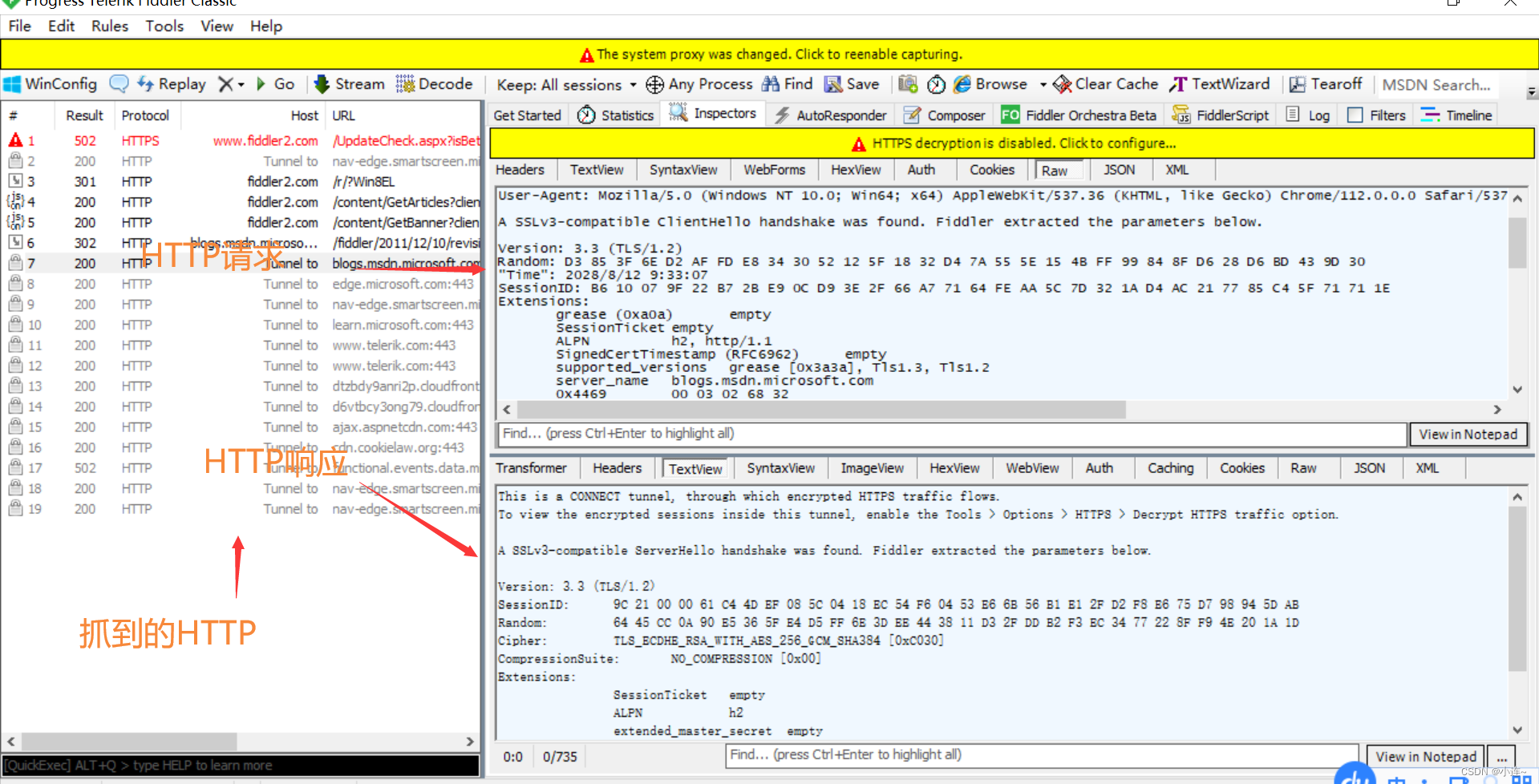Open the FiddlerScript tab
This screenshot has height=784, width=1539.
coord(1221,115)
